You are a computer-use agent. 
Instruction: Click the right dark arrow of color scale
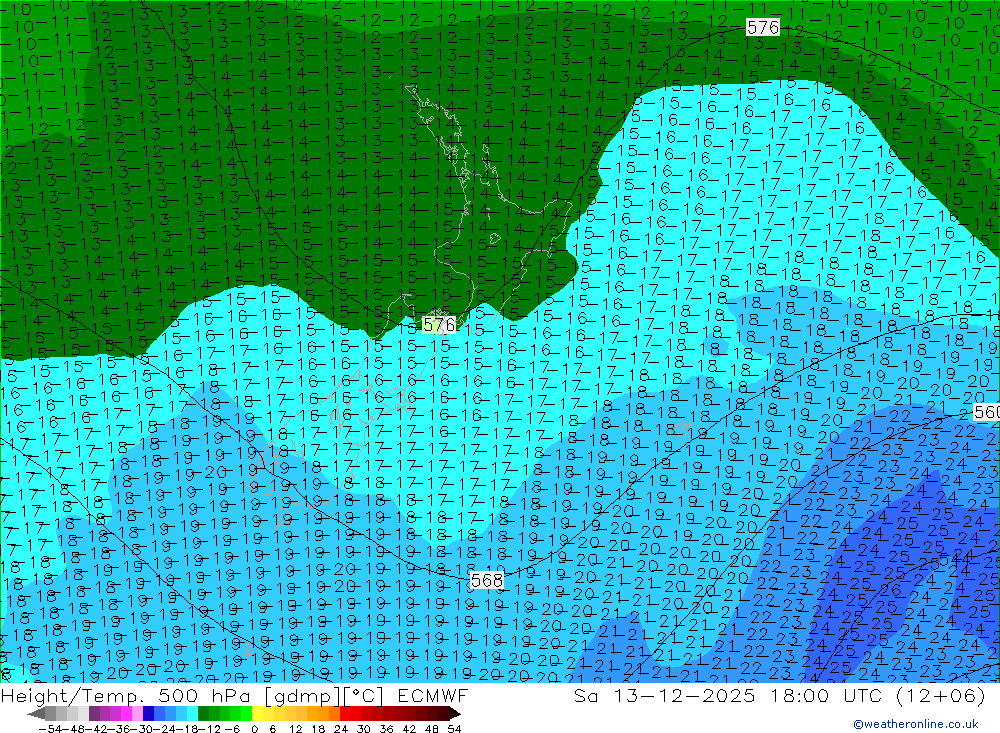tap(454, 713)
